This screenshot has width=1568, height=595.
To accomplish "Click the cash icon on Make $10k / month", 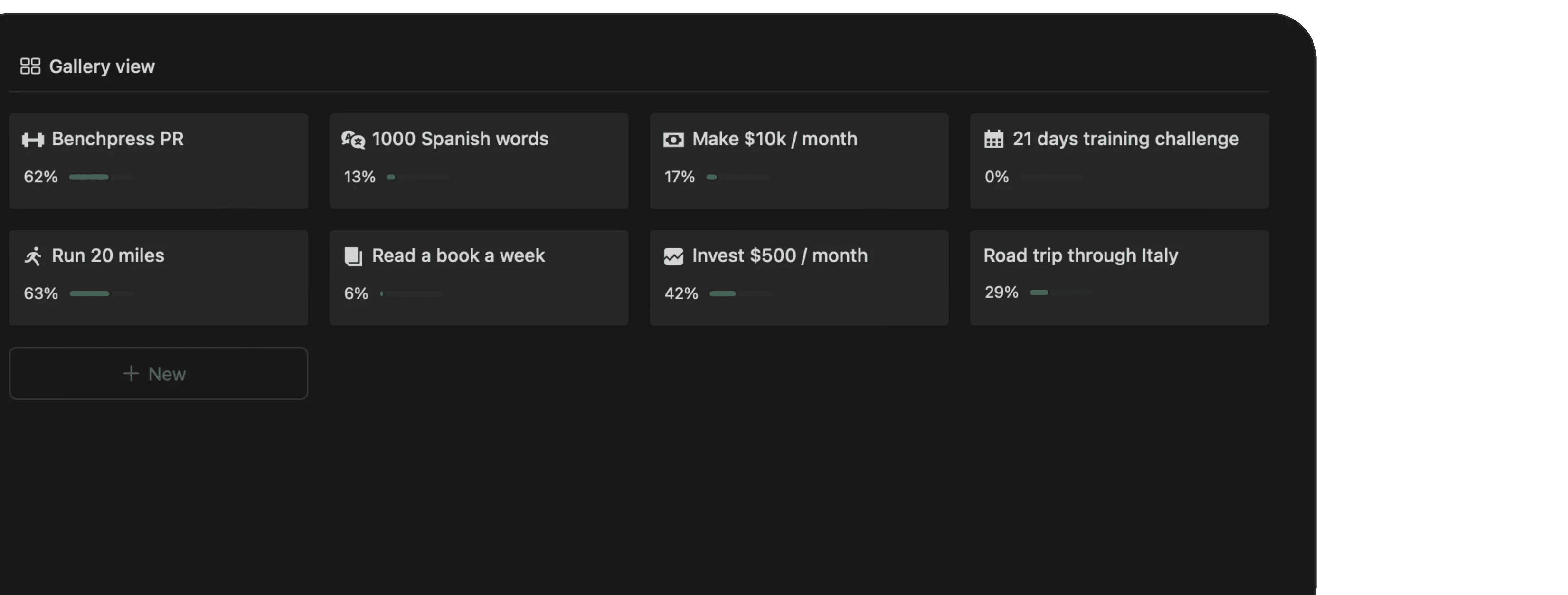I will (x=673, y=140).
